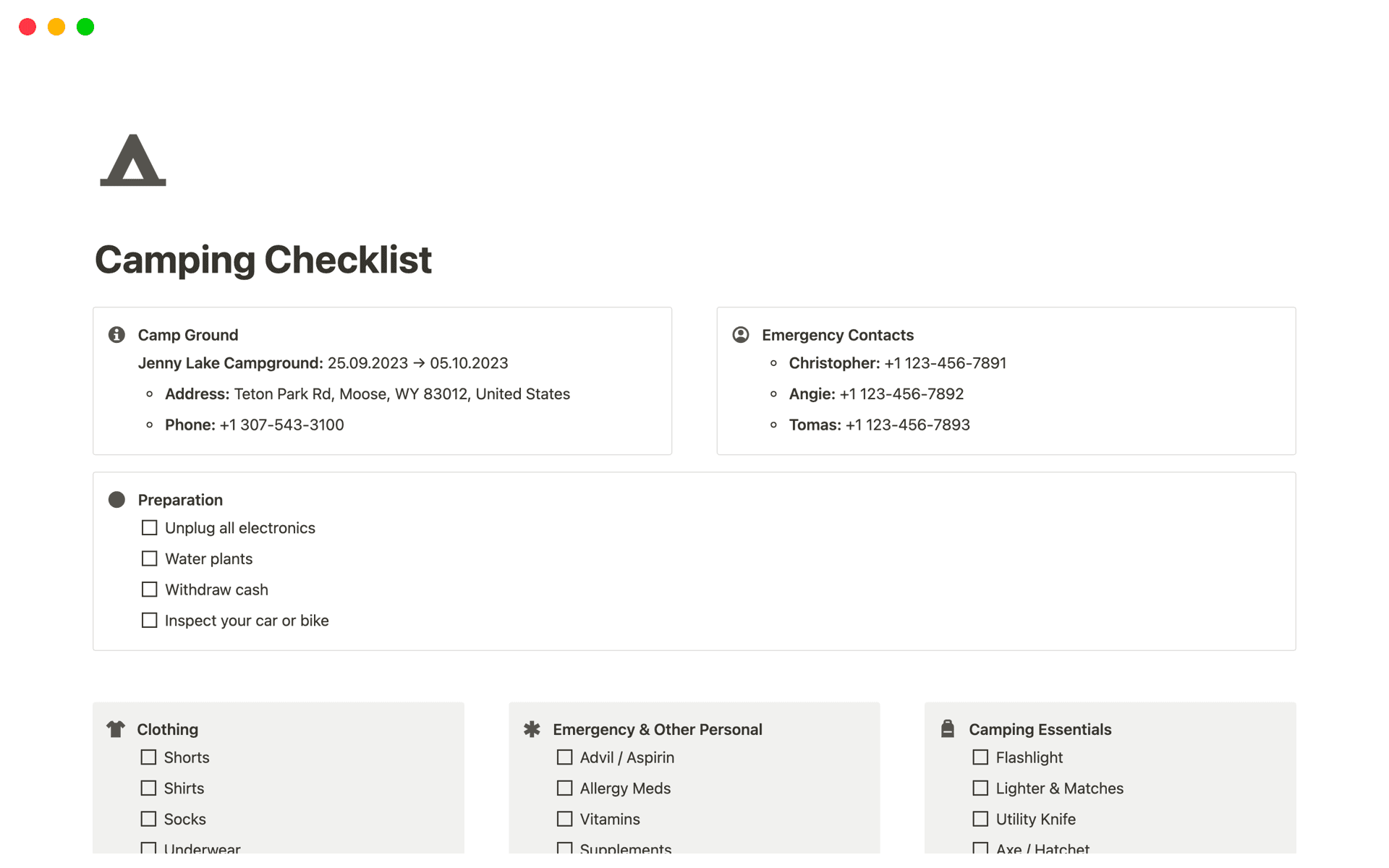Viewport: 1389px width, 868px height.
Task: Click the Clothing t-shirt icon
Action: point(116,729)
